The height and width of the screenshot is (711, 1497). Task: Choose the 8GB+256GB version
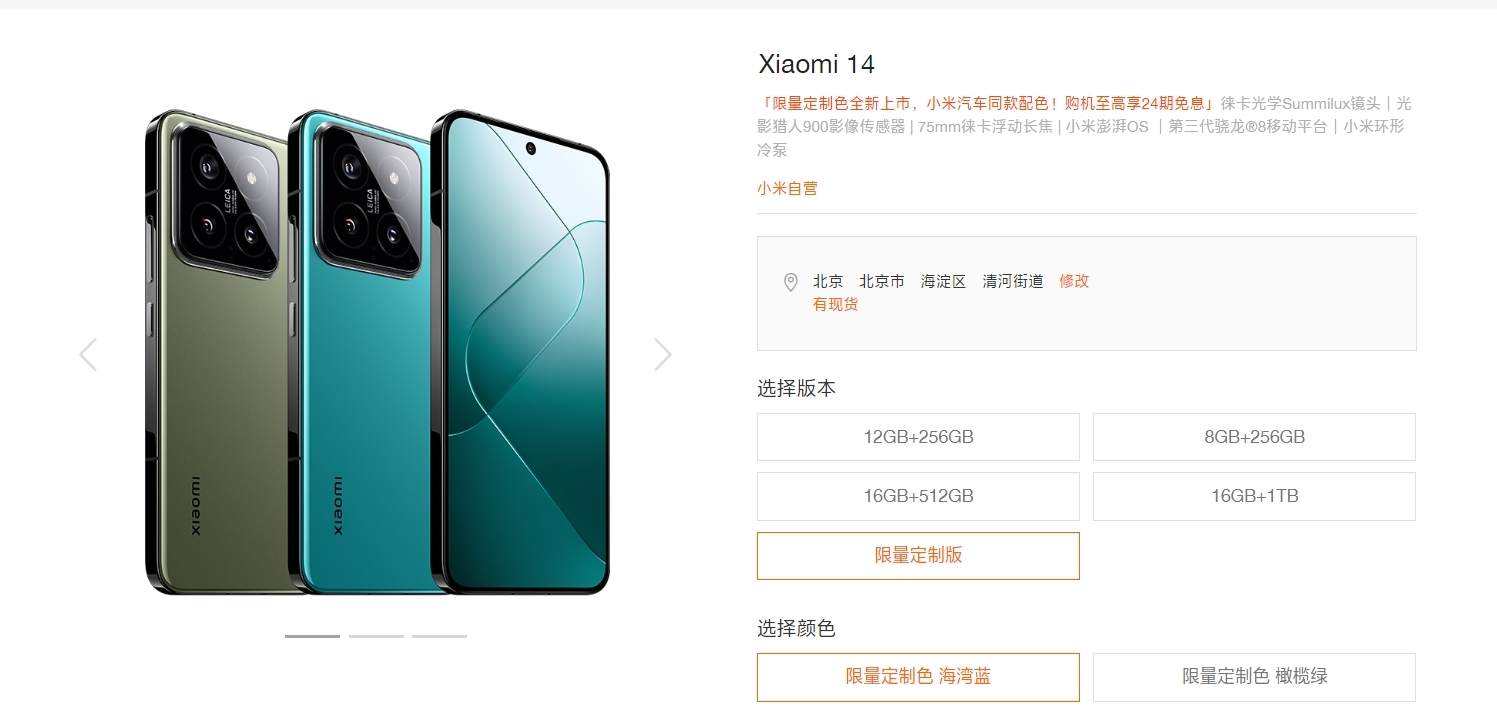coord(1254,437)
